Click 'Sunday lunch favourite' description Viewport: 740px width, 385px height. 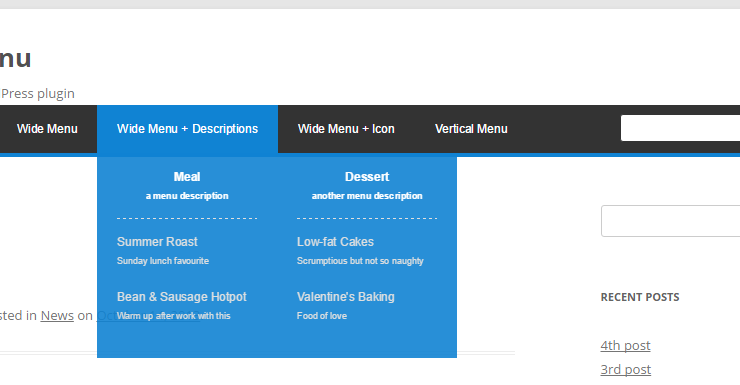pos(163,261)
